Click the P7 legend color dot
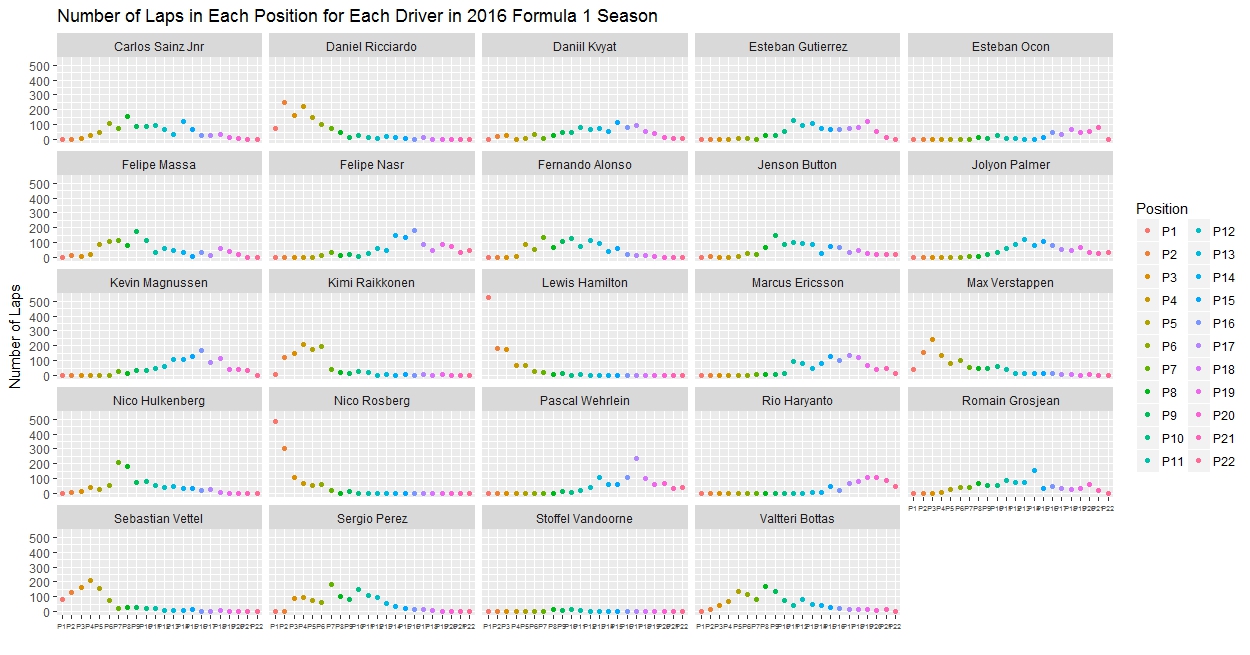 1149,369
